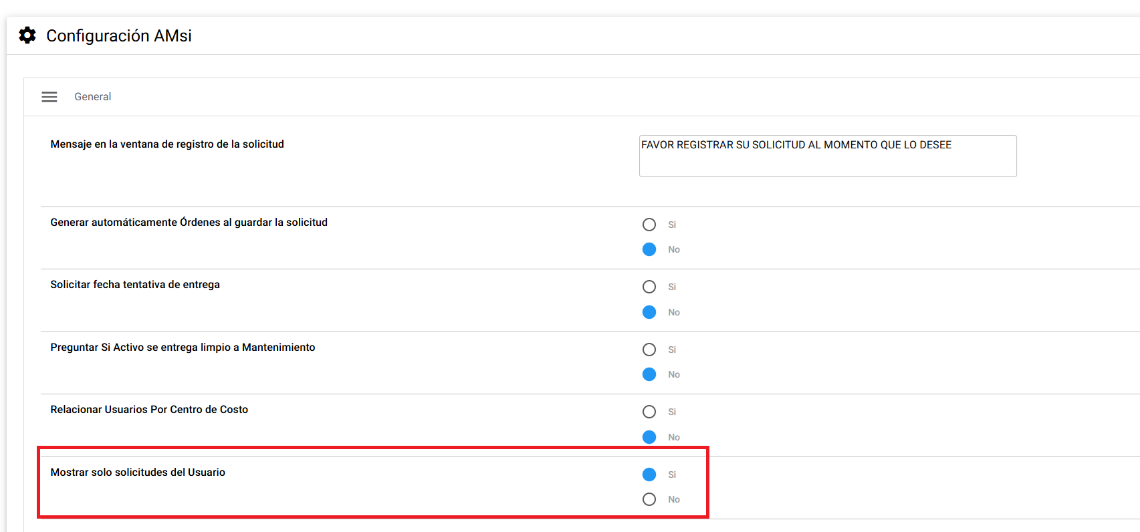Select the General section label

click(x=92, y=97)
